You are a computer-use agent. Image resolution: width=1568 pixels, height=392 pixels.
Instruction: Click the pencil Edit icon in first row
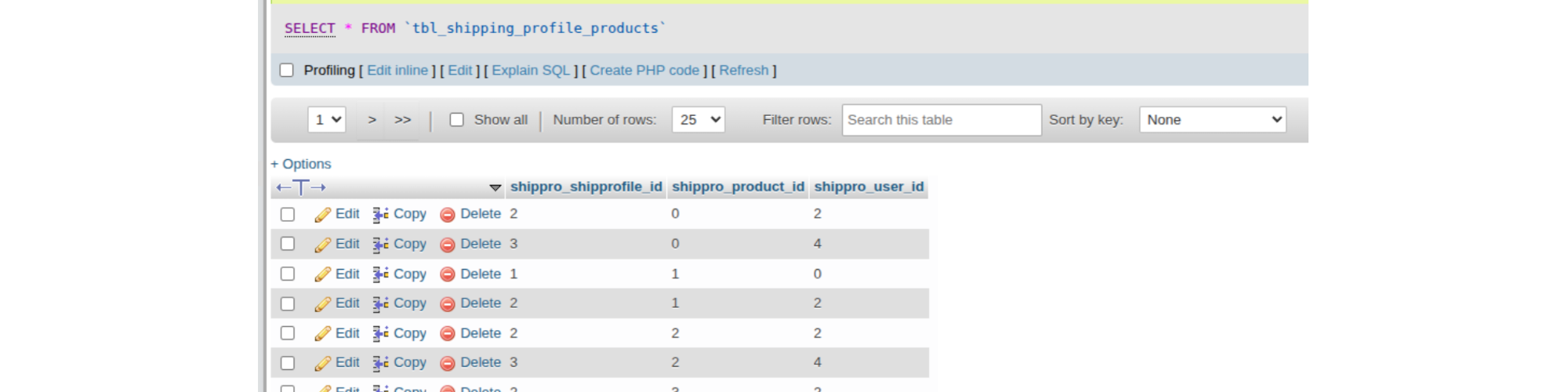click(322, 215)
